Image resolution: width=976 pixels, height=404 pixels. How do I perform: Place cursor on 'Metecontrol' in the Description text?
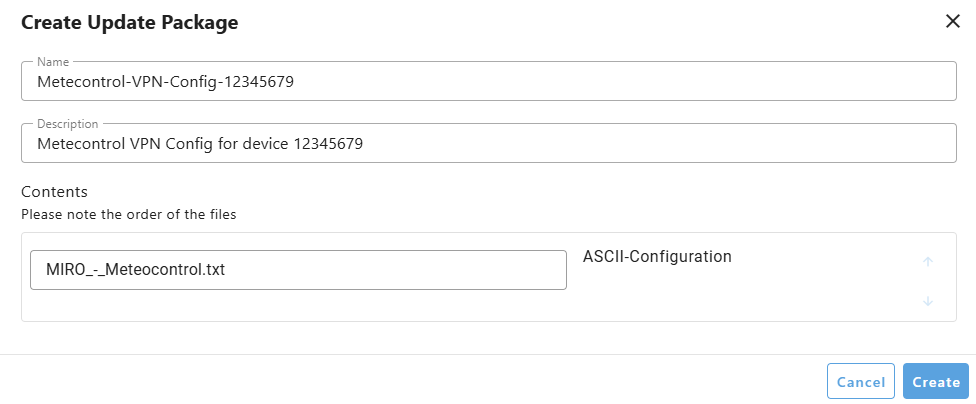pos(79,144)
